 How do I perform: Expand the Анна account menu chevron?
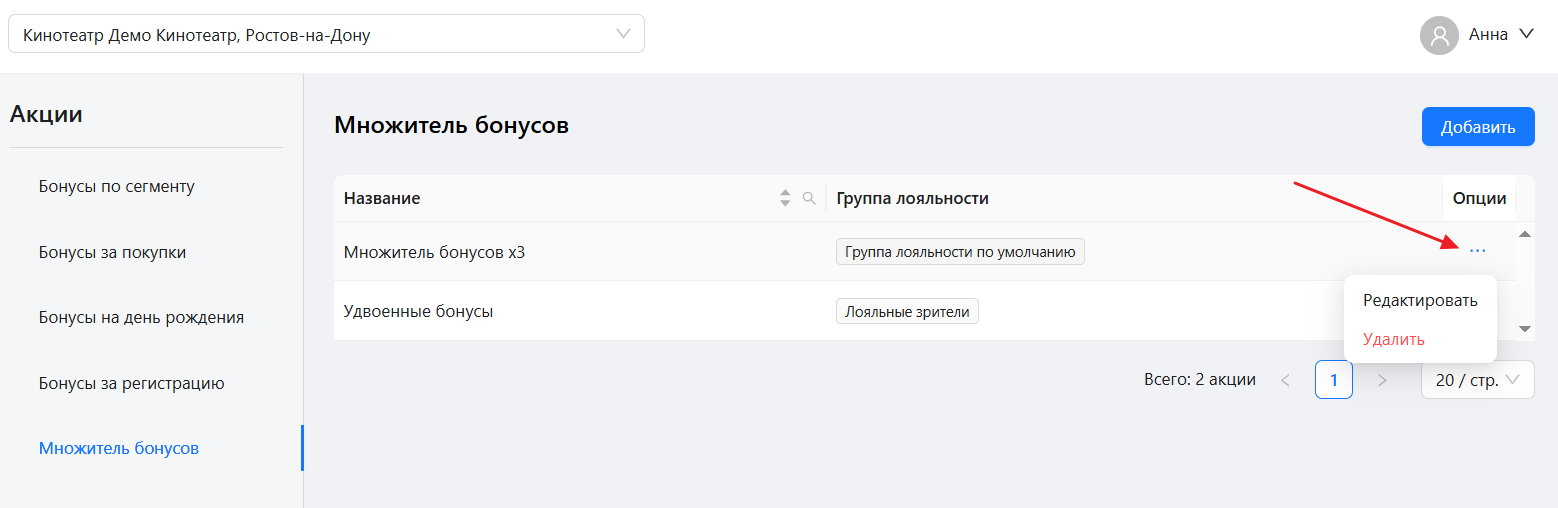pyautogui.click(x=1526, y=34)
